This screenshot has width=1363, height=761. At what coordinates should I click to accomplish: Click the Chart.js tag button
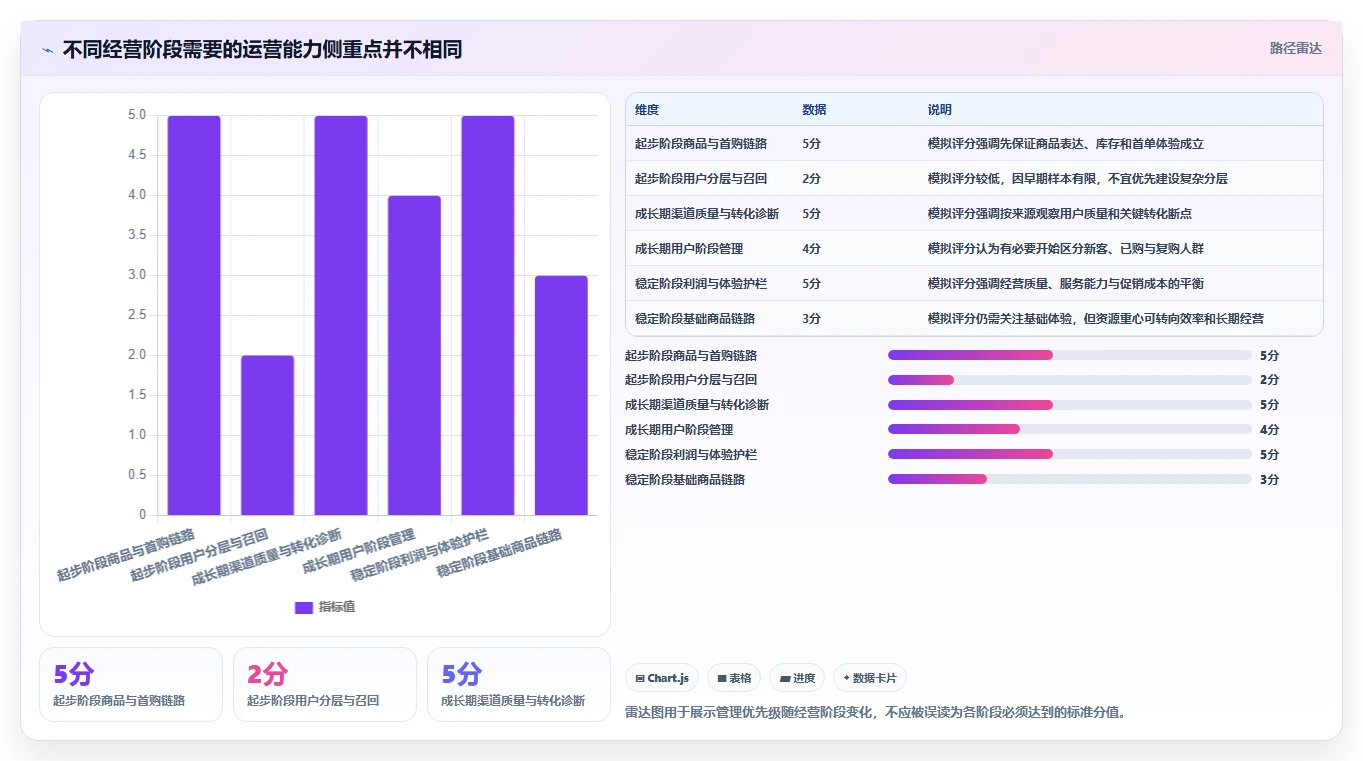click(662, 678)
